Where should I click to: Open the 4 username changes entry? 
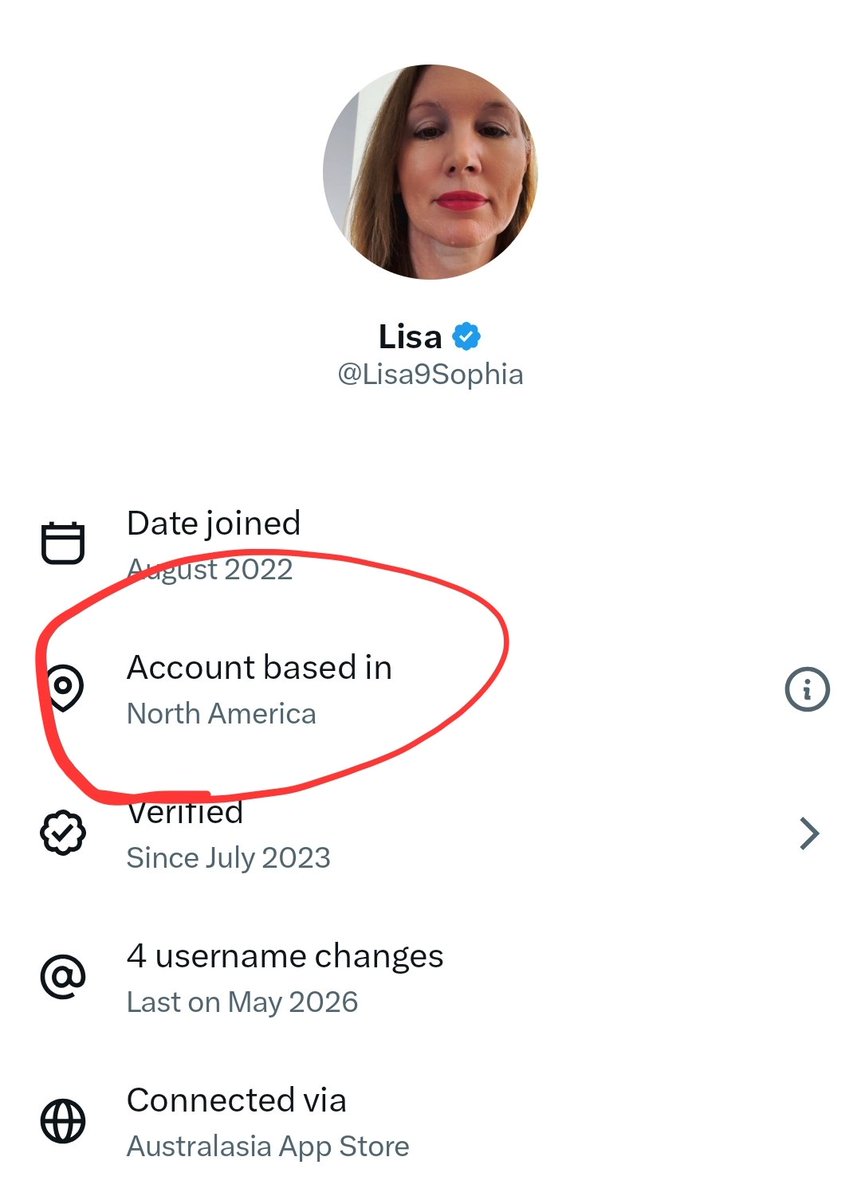click(x=430, y=977)
